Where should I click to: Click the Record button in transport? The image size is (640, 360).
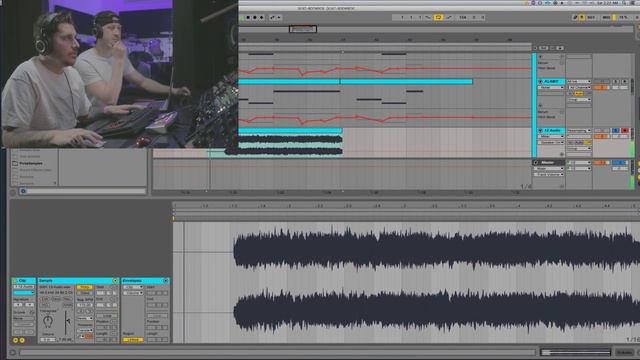point(255,18)
